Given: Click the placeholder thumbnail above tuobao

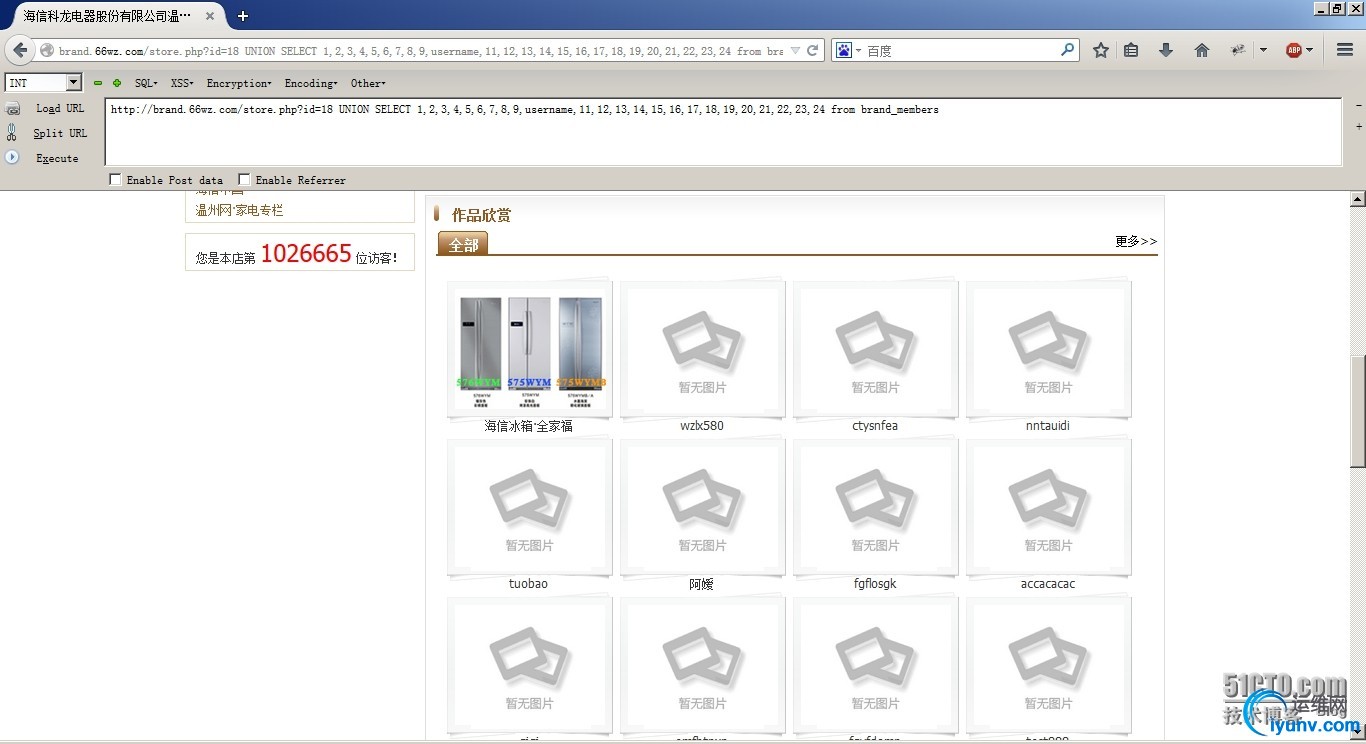Looking at the screenshot, I should [x=529, y=508].
